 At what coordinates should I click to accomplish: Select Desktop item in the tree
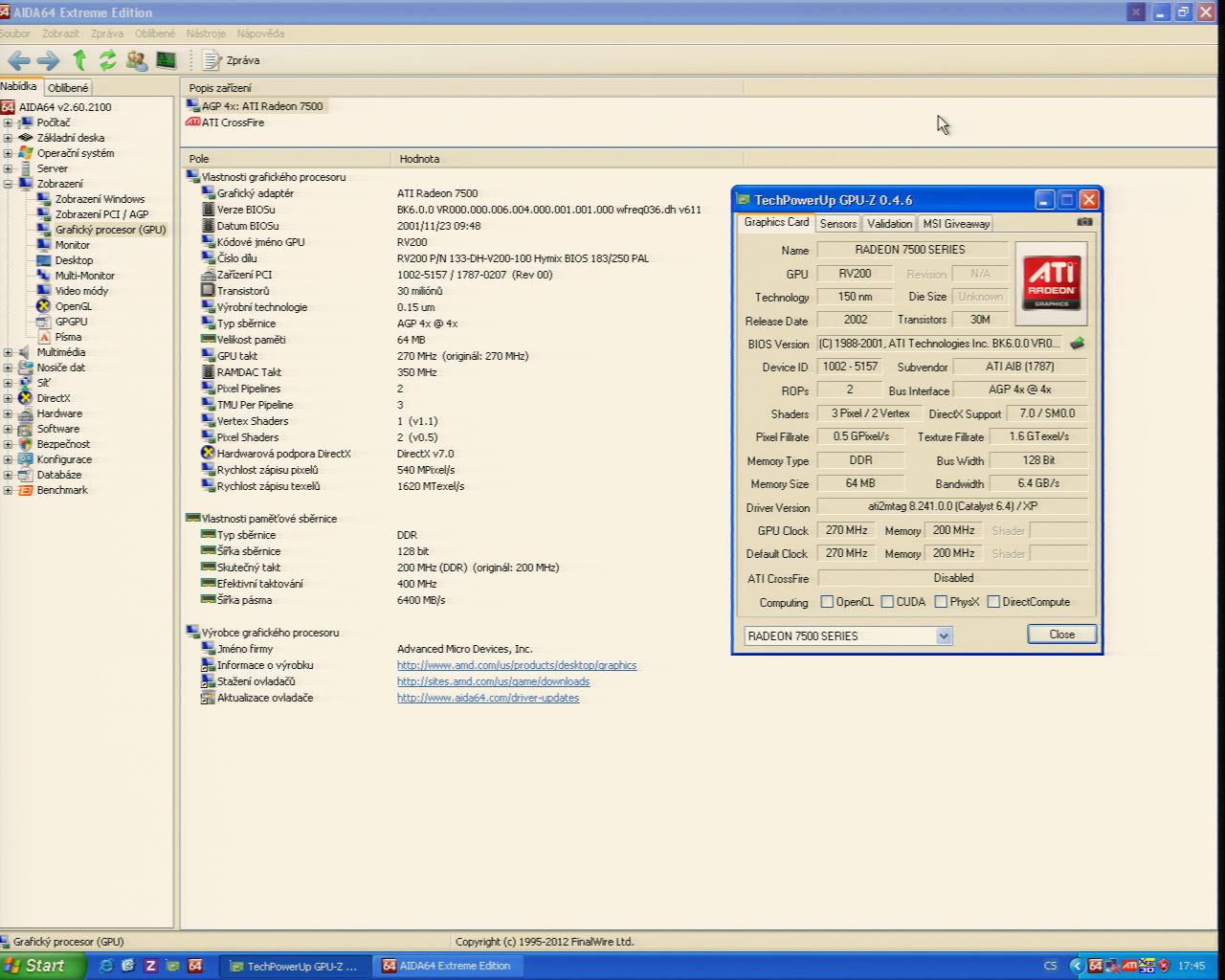[74, 260]
